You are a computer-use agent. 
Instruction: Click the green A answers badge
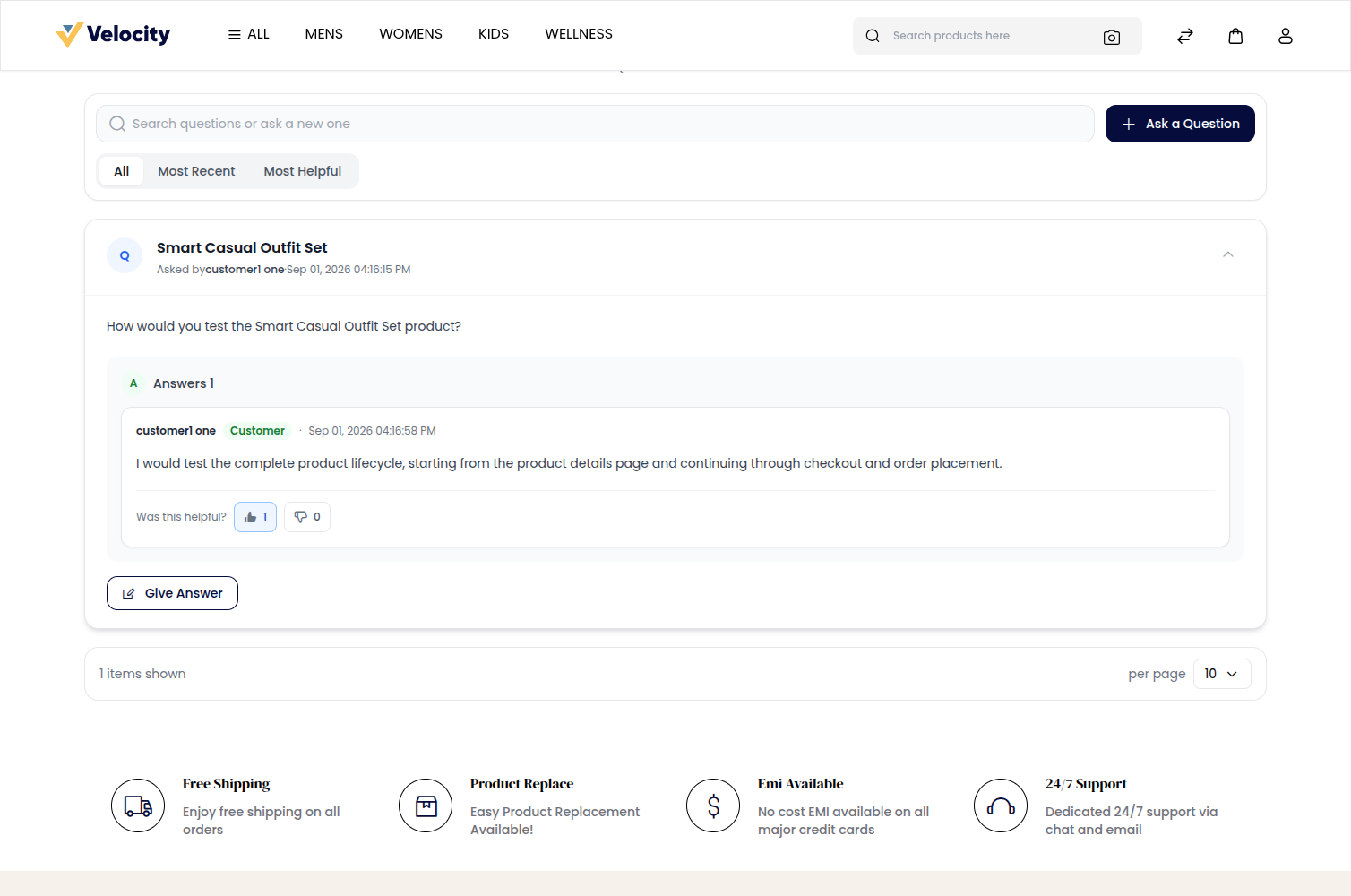pos(133,383)
